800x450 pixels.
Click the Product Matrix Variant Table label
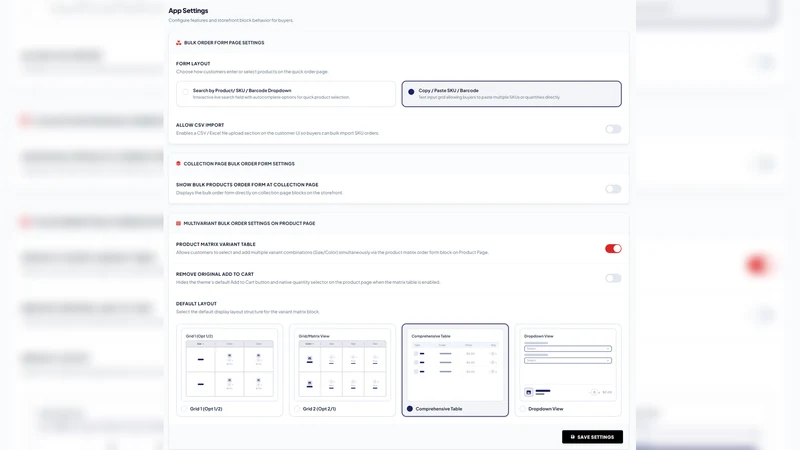click(216, 244)
